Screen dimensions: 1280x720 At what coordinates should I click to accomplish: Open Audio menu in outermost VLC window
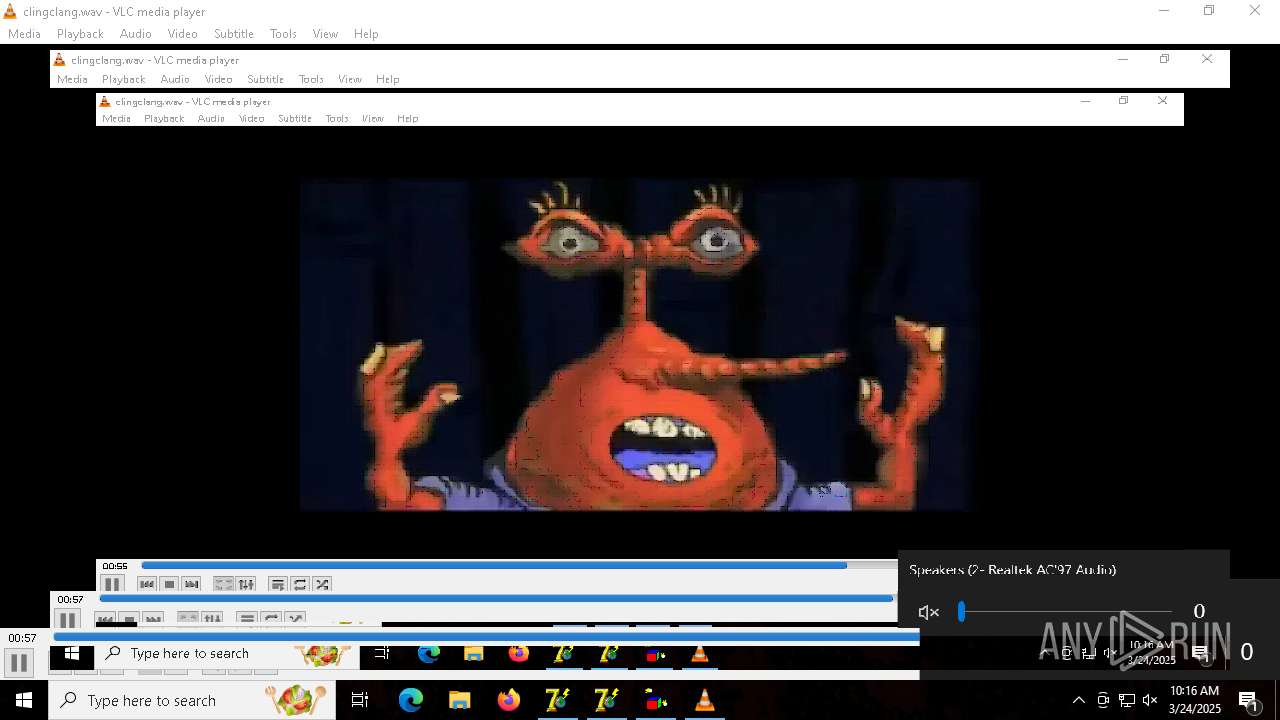[136, 34]
